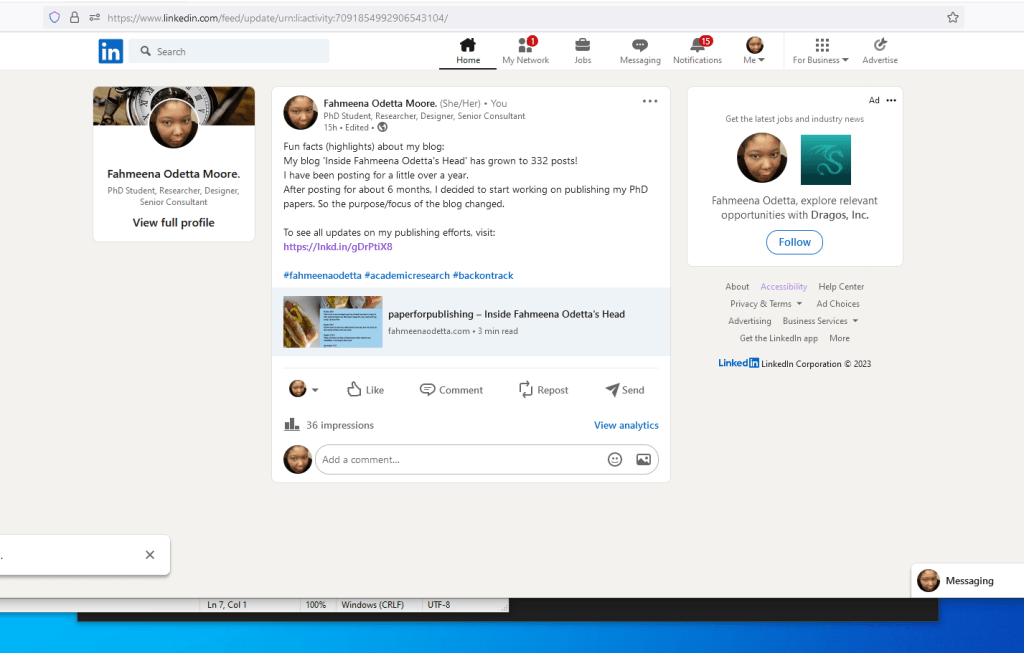Image resolution: width=1024 pixels, height=653 pixels.
Task: Add an emoji to your comment
Action: [x=616, y=459]
